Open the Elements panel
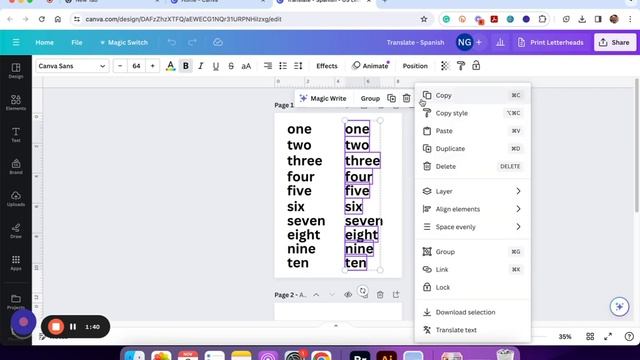This screenshot has height=360, width=640. click(16, 102)
